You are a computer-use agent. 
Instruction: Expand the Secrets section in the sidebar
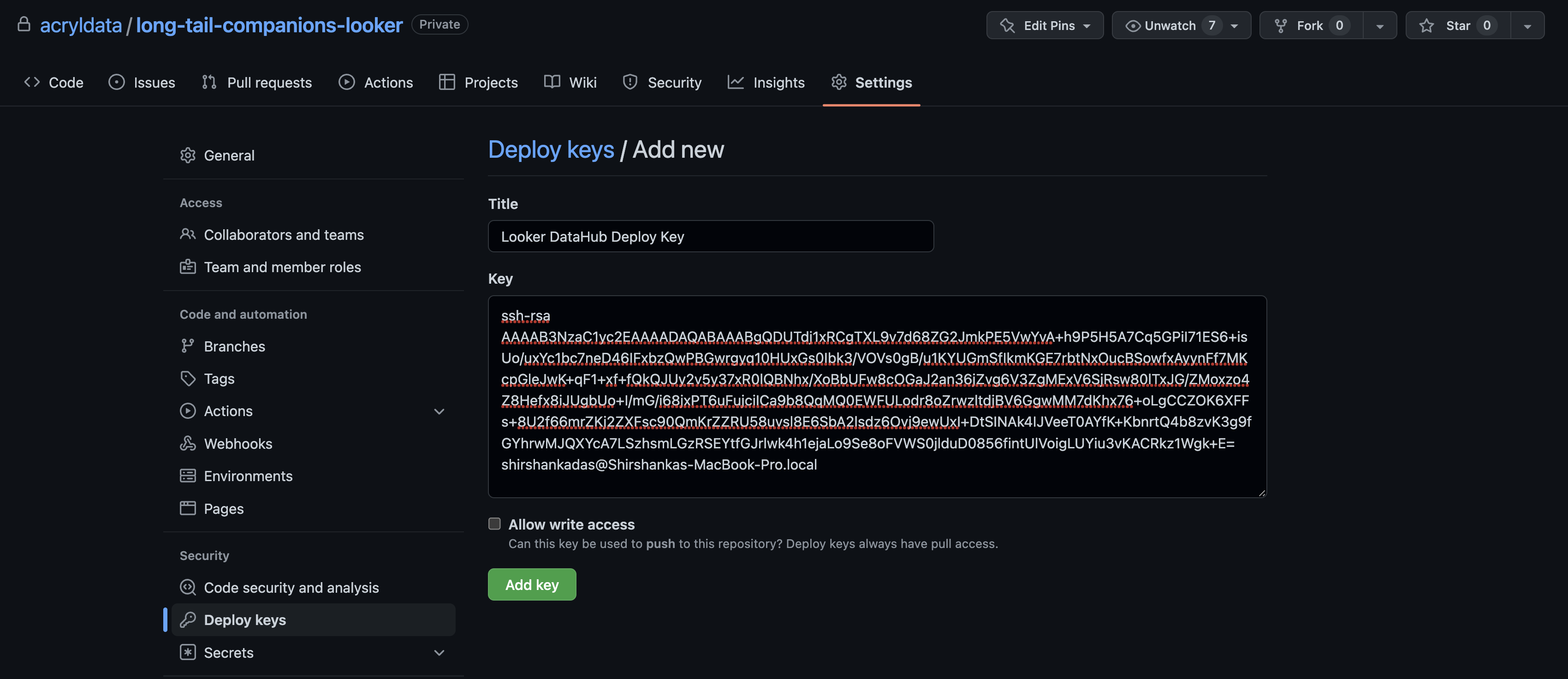click(x=439, y=652)
